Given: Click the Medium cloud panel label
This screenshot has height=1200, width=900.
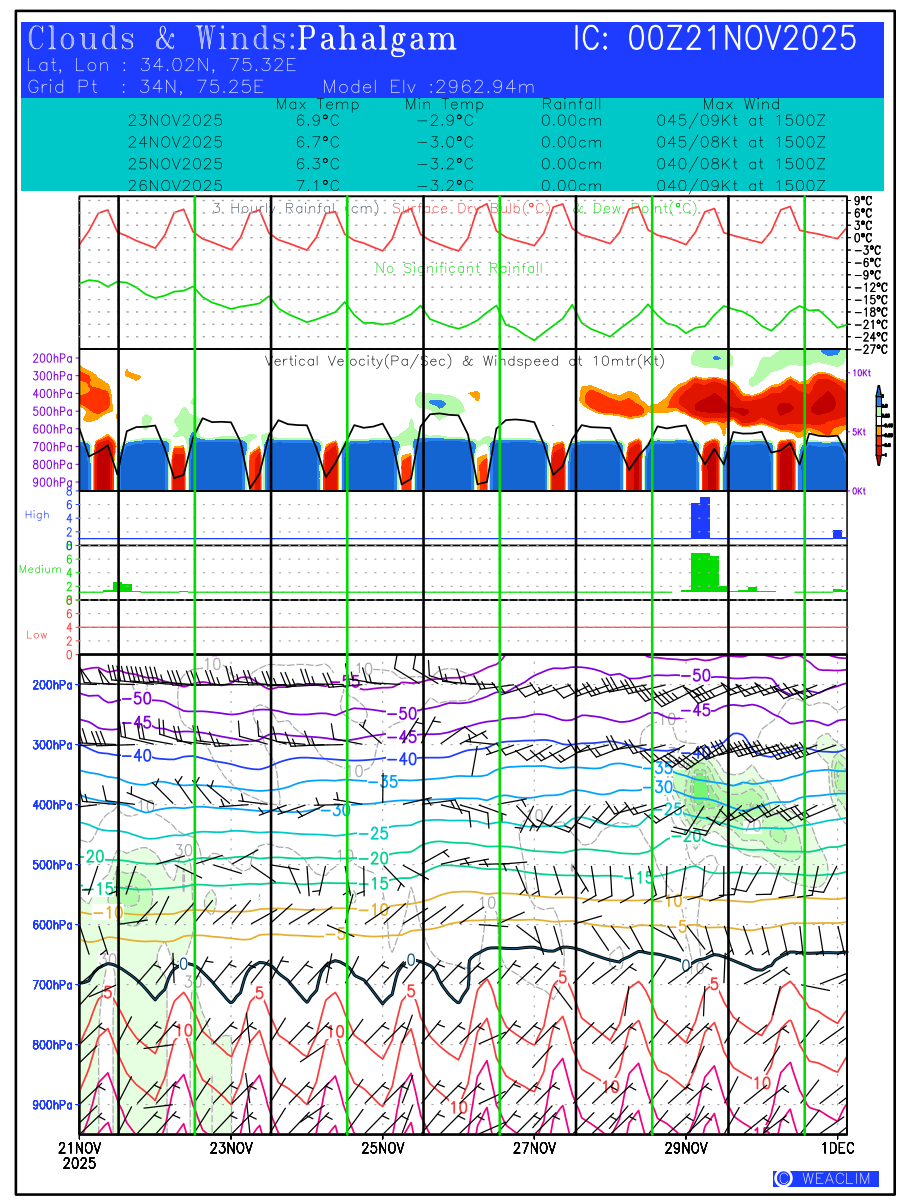Looking at the screenshot, I should pos(40,569).
